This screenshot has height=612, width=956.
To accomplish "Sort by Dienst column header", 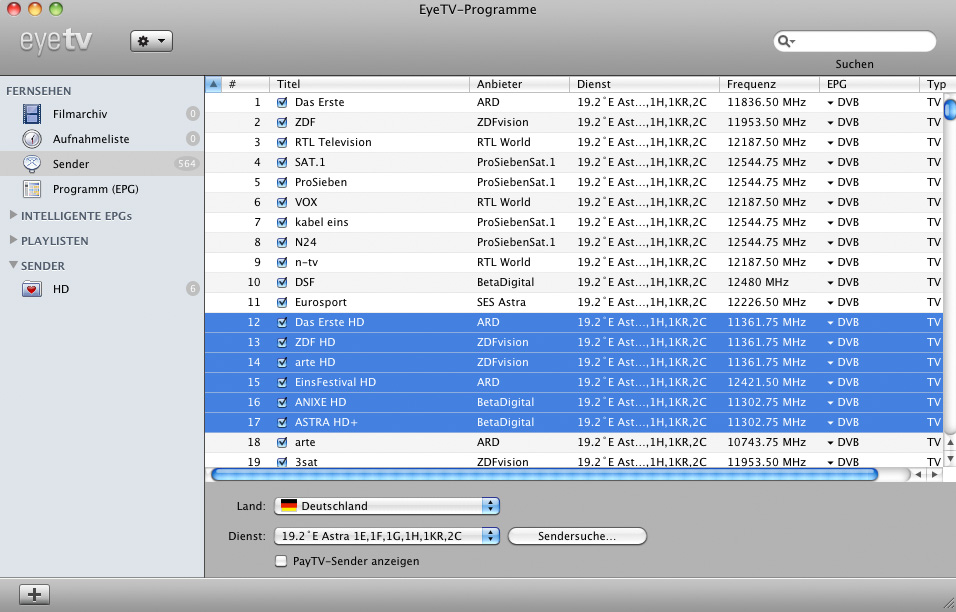I will [x=644, y=84].
